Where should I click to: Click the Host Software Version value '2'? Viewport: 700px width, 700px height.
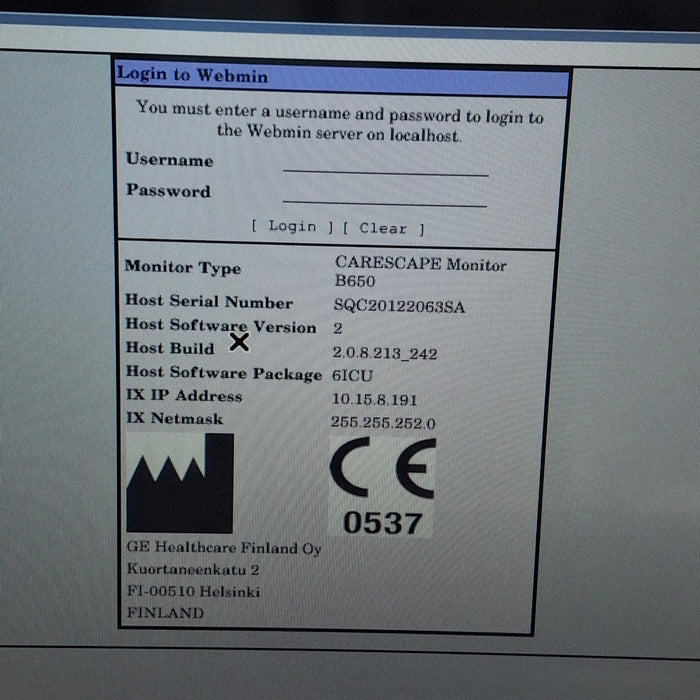tap(338, 329)
